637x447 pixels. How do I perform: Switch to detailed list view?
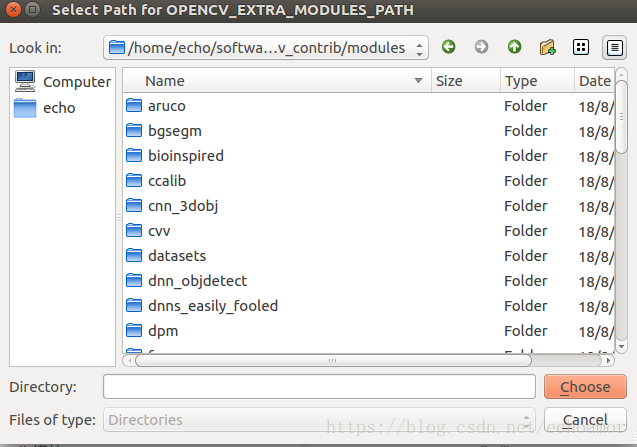click(x=614, y=48)
